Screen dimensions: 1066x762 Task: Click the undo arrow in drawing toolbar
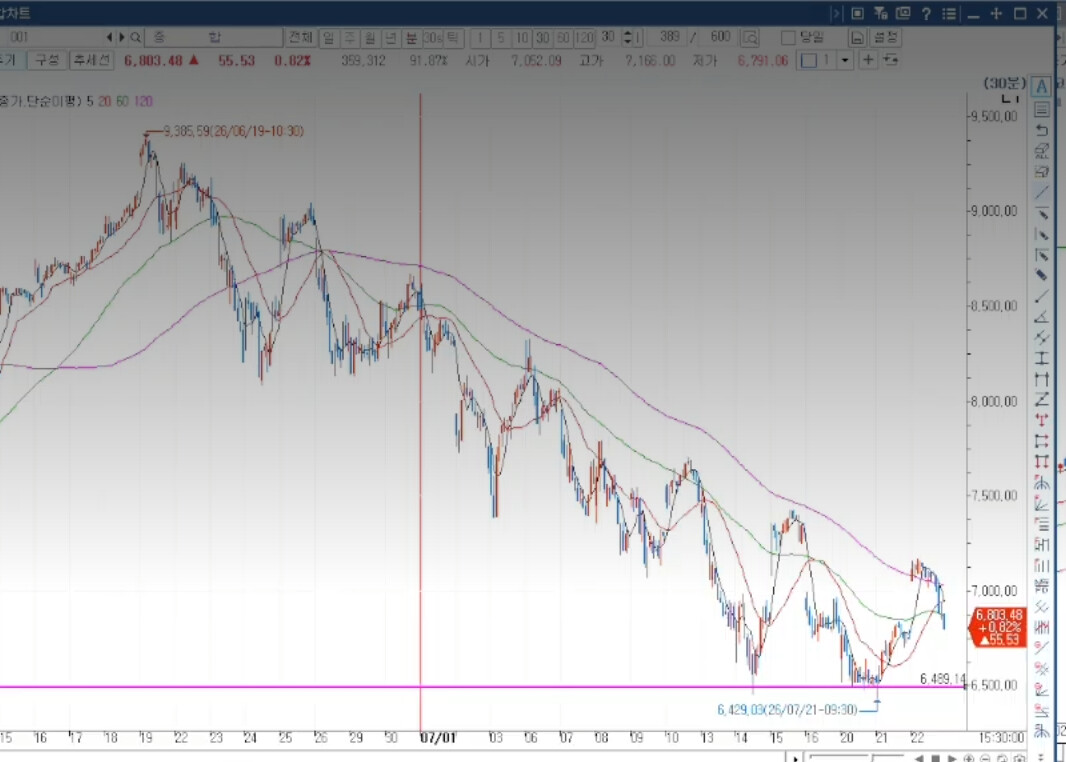point(1041,130)
